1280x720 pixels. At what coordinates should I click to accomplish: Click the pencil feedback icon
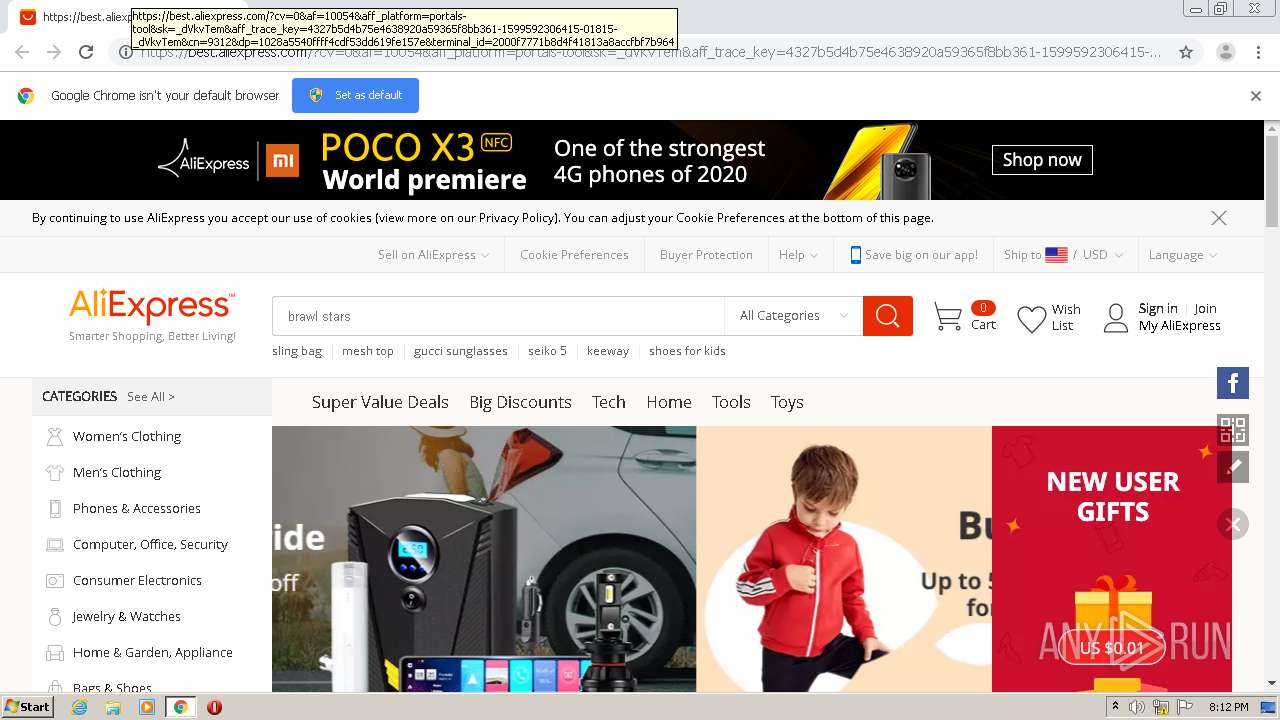(x=1233, y=466)
